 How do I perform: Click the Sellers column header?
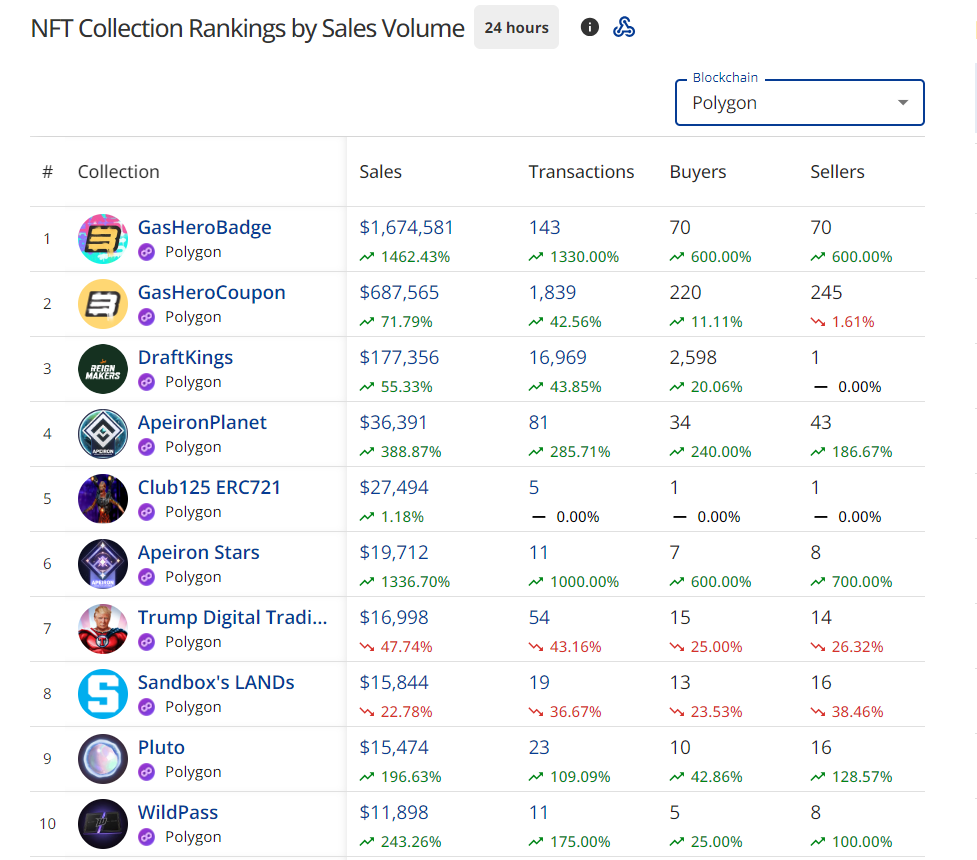pyautogui.click(x=837, y=171)
